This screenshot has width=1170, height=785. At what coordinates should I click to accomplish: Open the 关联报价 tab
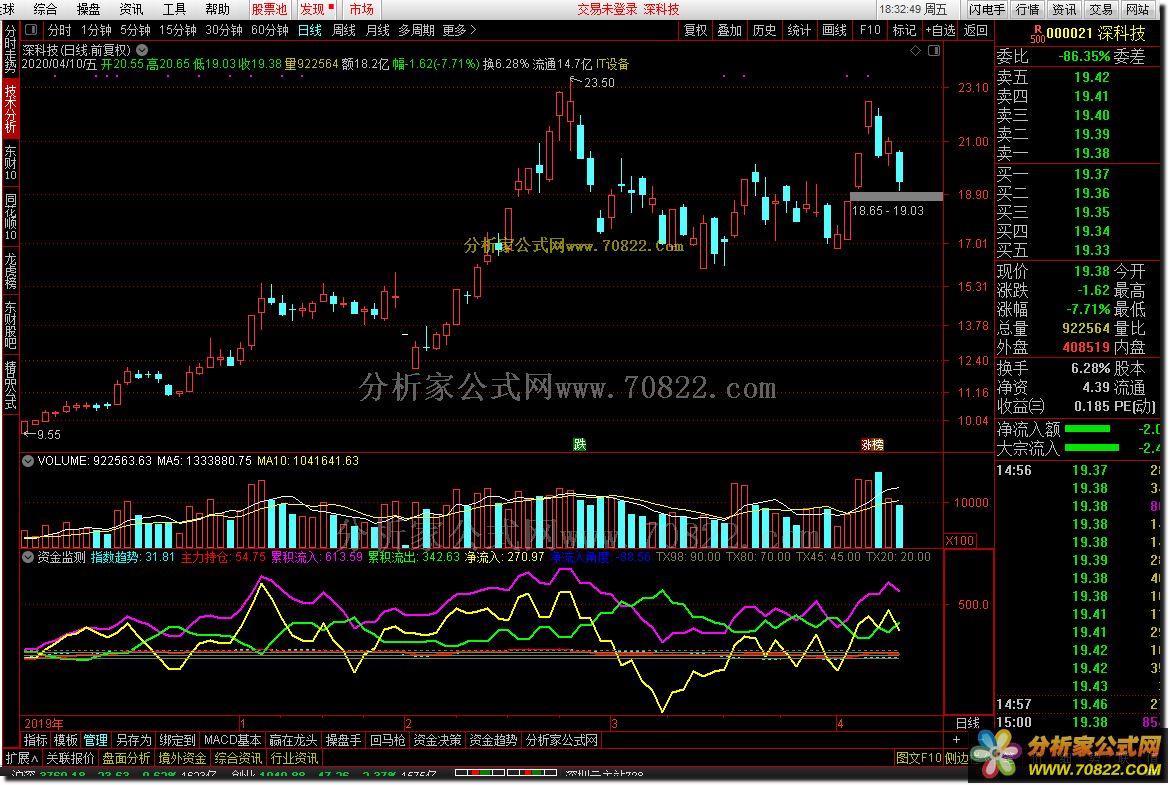pos(70,758)
